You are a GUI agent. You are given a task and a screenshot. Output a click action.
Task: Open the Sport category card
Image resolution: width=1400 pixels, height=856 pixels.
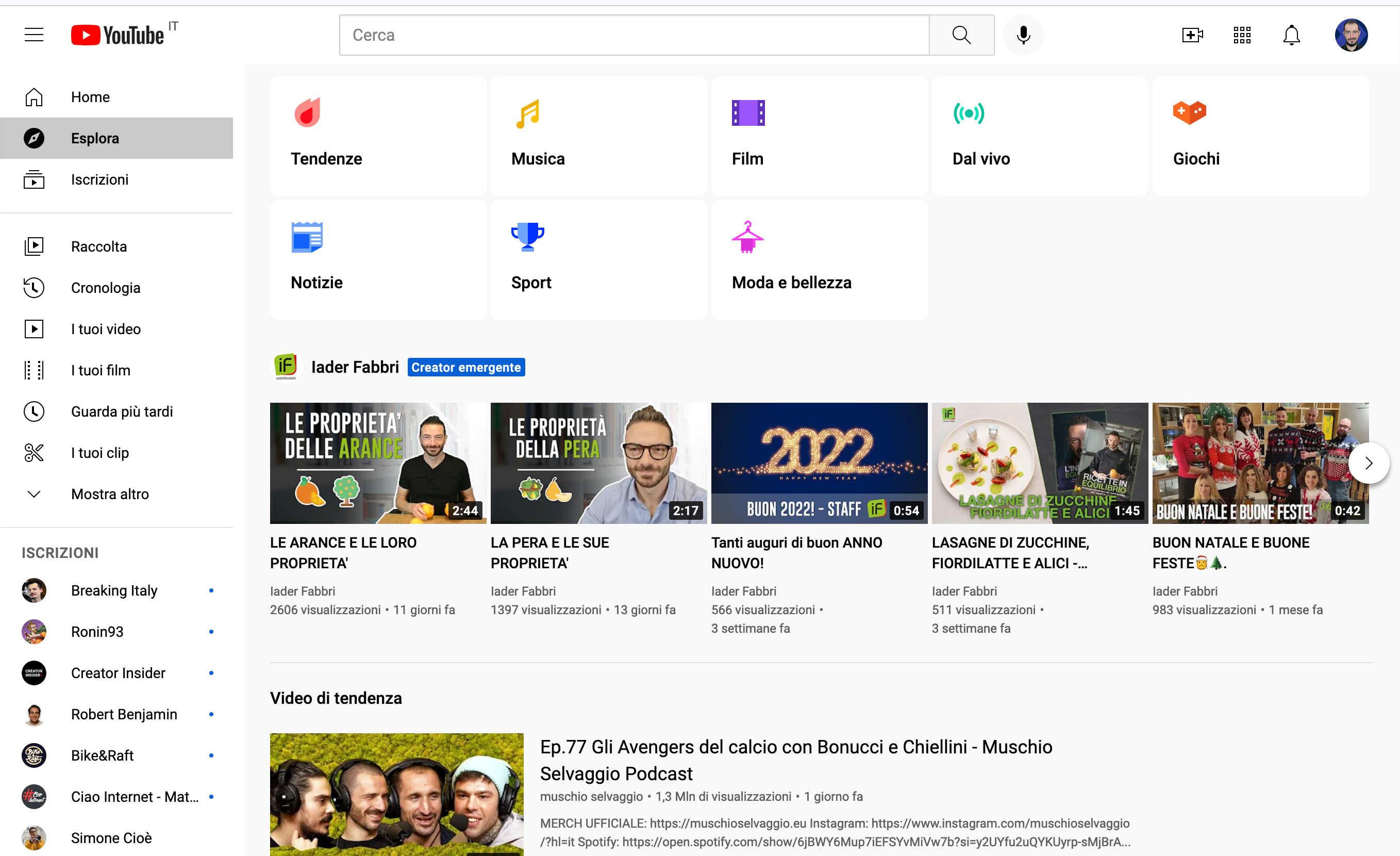(x=599, y=260)
